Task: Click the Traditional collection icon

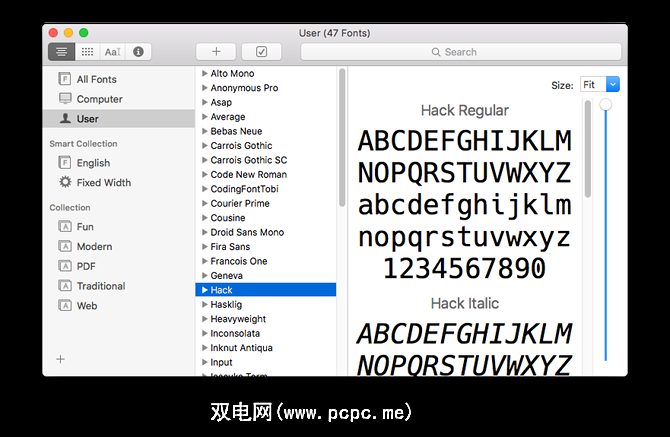Action: click(x=65, y=286)
